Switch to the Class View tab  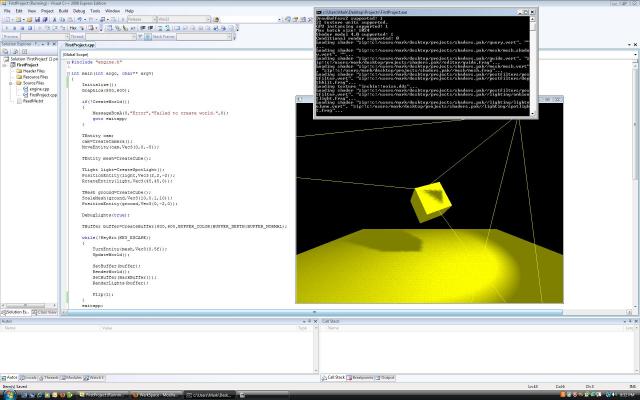[x=47, y=313]
